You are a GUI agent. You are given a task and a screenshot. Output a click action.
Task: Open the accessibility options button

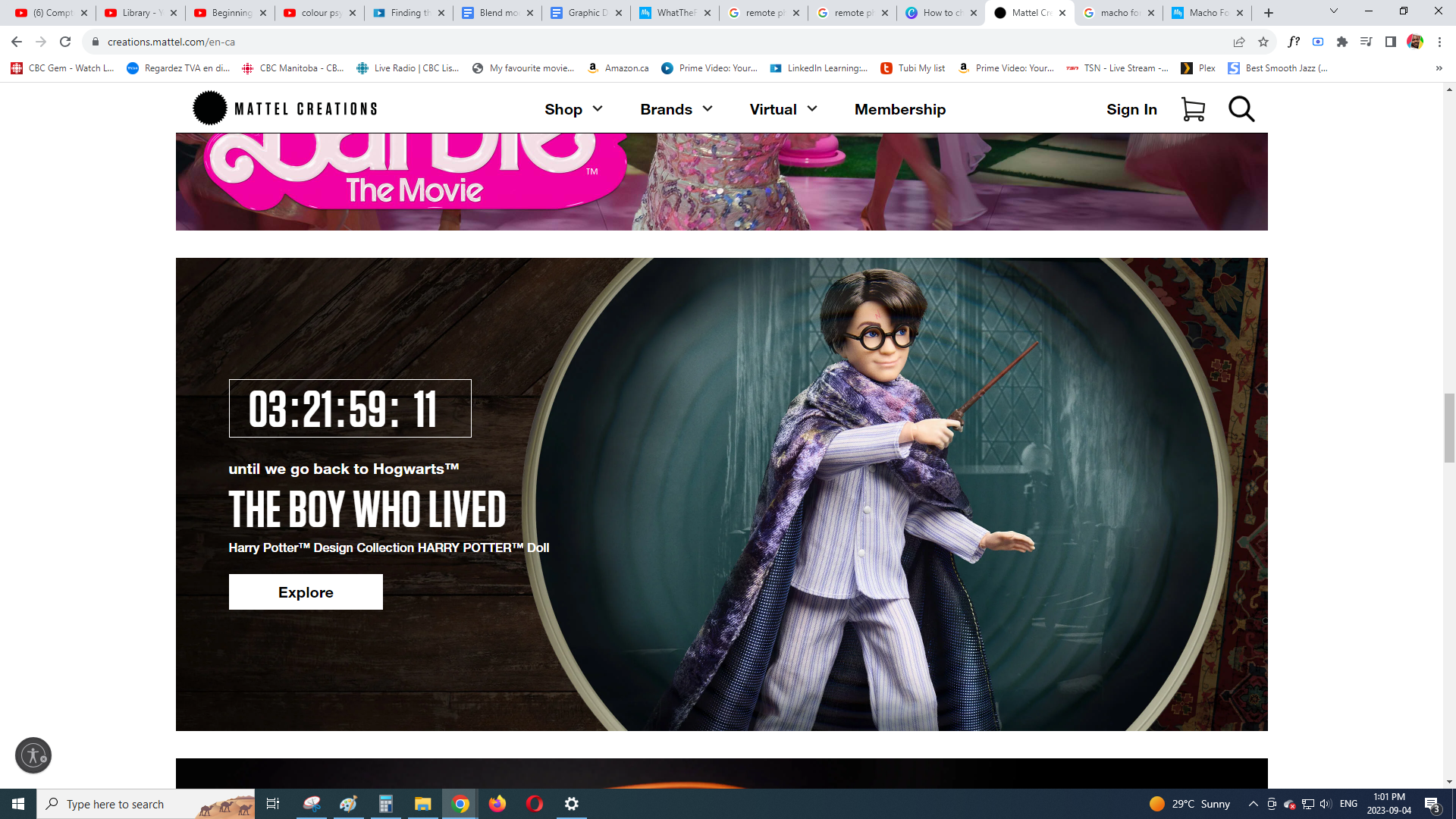33,755
